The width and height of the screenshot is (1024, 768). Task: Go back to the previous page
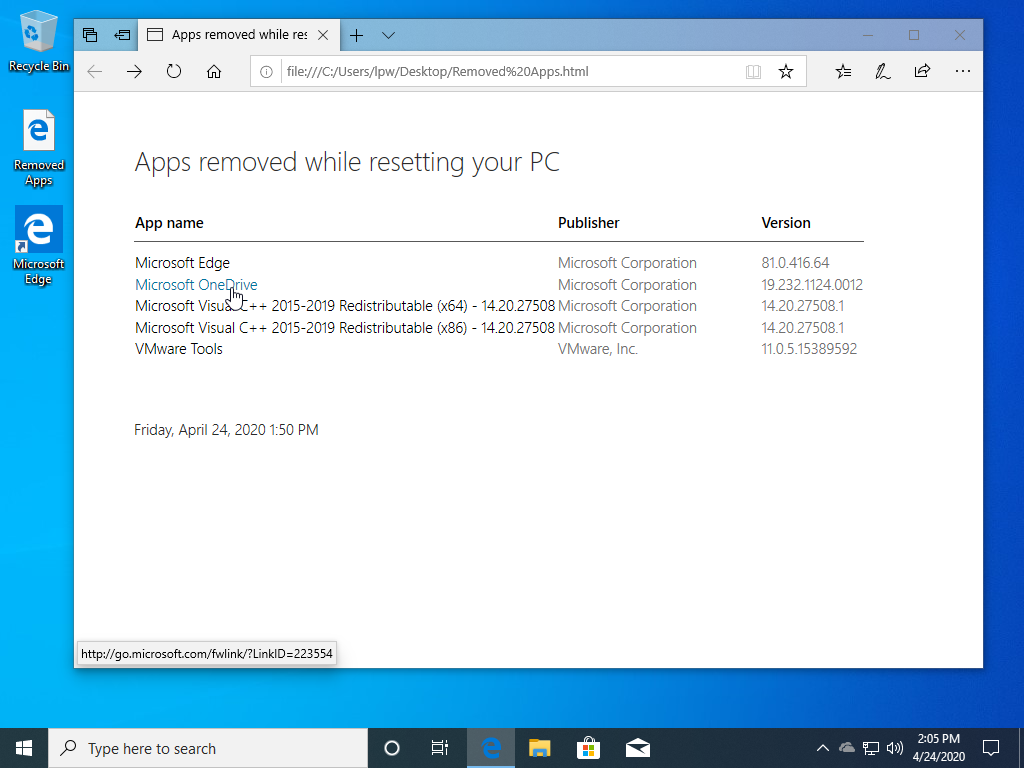coord(95,72)
